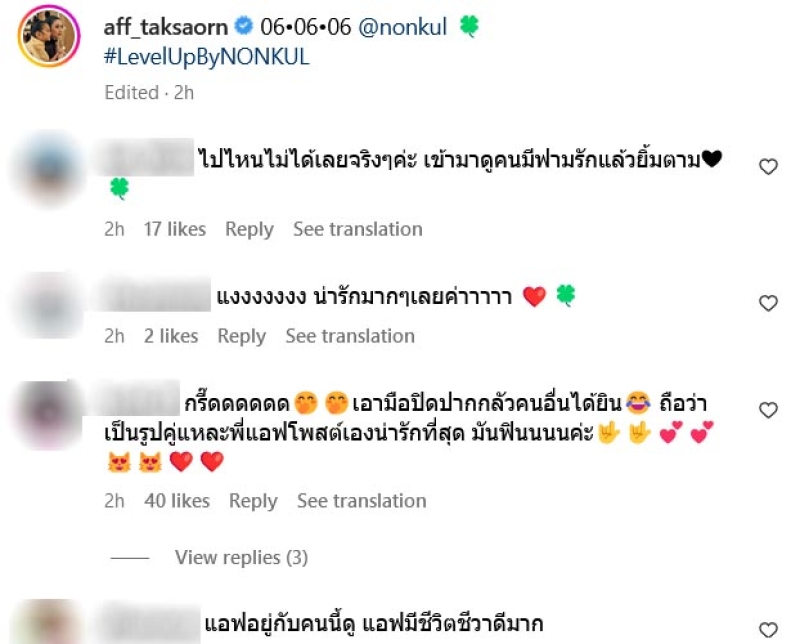This screenshot has height=644, width=800.
Task: See translation of the 40-likes comment
Action: coord(362,501)
